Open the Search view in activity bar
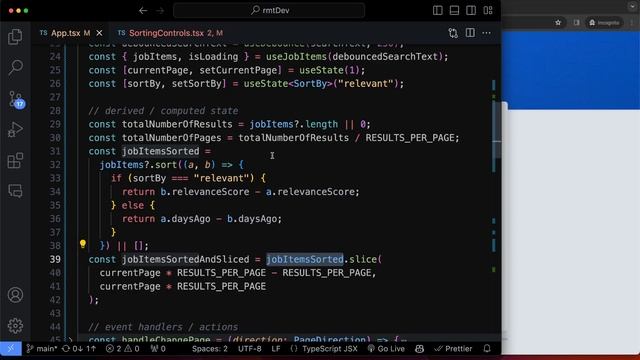The height and width of the screenshot is (360, 640). (x=15, y=67)
